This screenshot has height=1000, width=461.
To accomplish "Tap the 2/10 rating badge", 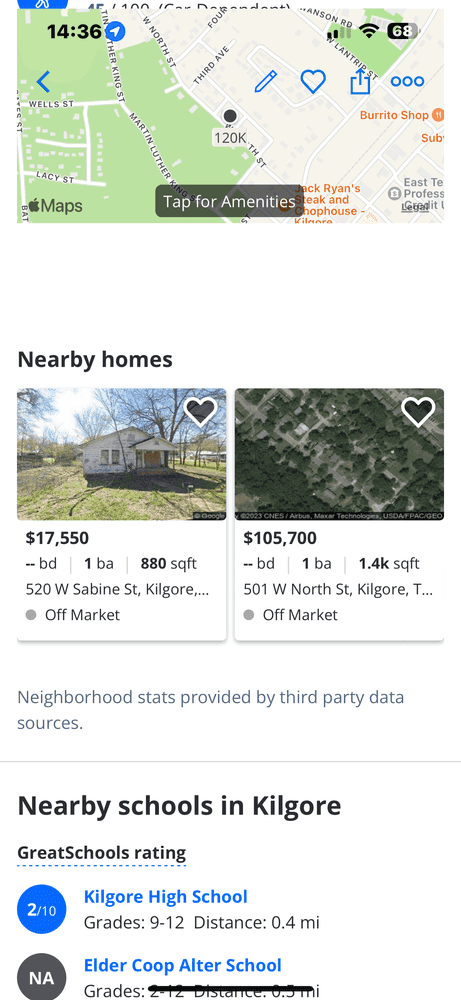I will (x=41, y=909).
